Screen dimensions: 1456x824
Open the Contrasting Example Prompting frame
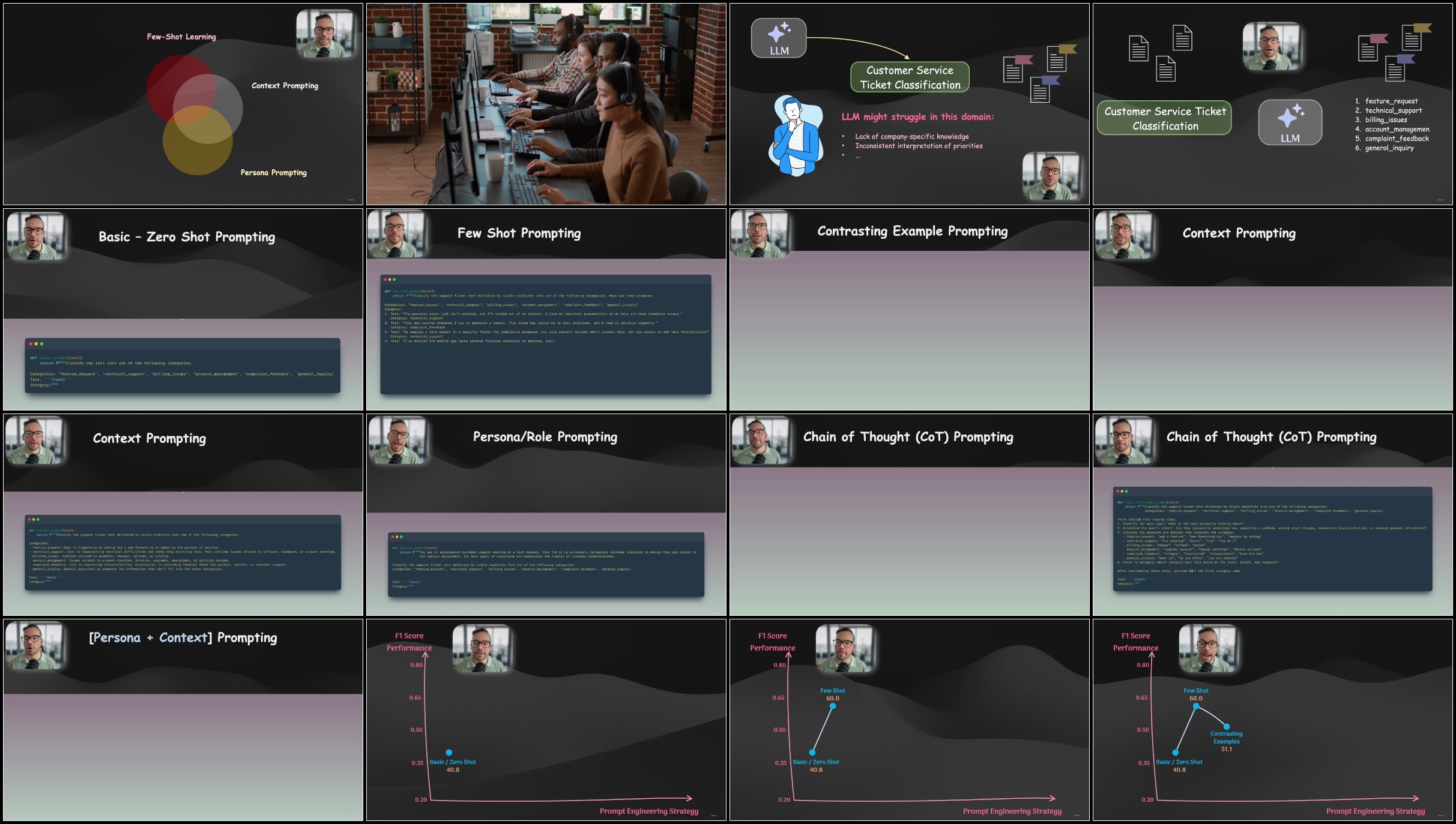pos(910,310)
